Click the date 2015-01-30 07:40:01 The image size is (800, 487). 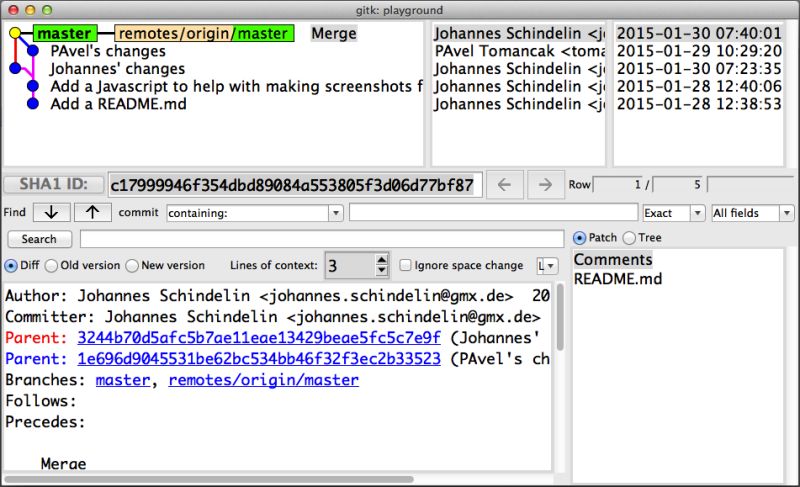[699, 34]
